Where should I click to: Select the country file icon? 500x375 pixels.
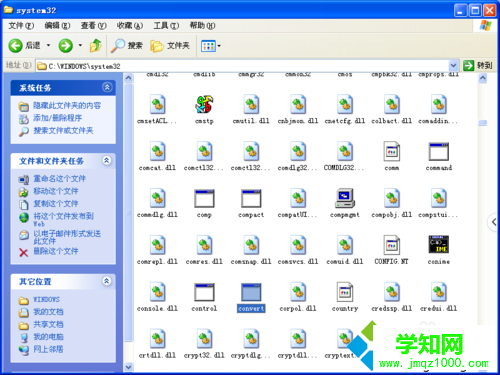pos(345,292)
